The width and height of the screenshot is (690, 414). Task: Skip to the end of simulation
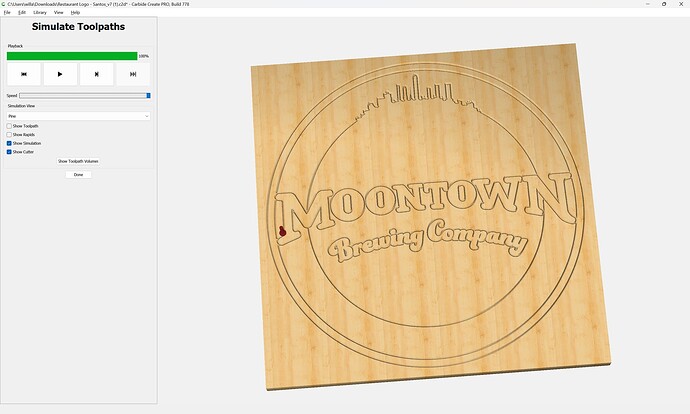coord(133,74)
